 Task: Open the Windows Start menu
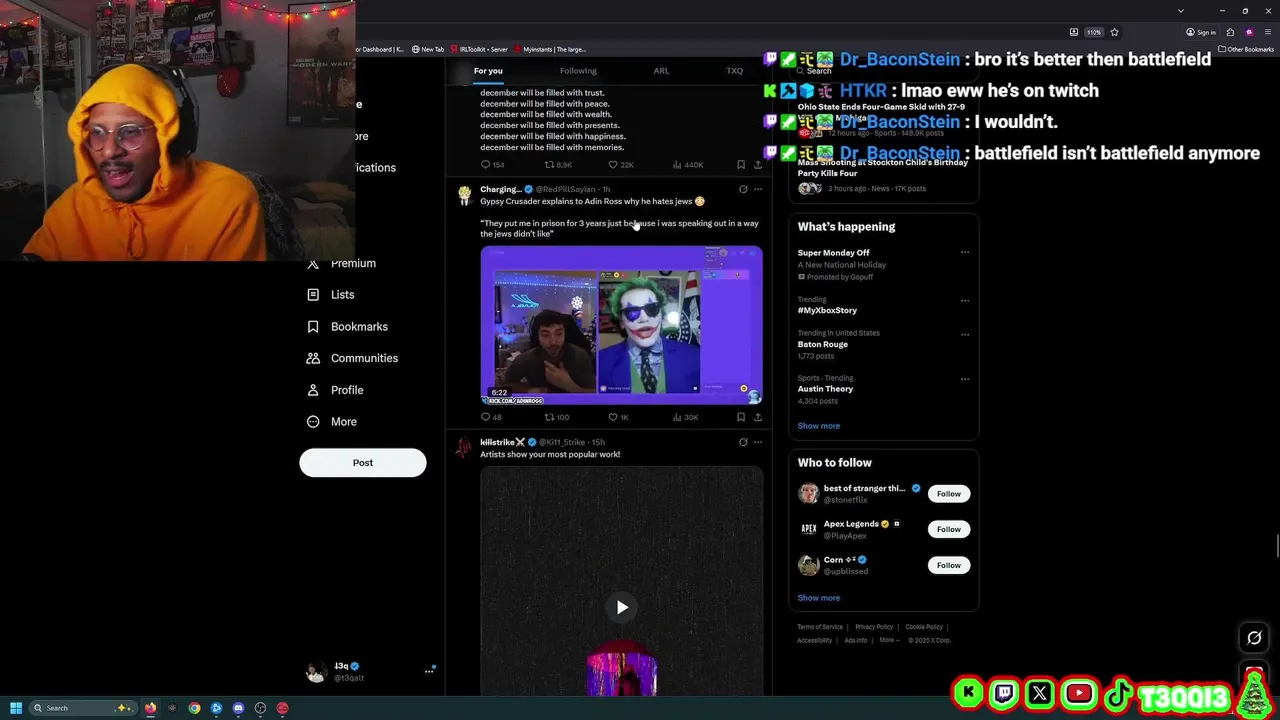click(x=16, y=708)
